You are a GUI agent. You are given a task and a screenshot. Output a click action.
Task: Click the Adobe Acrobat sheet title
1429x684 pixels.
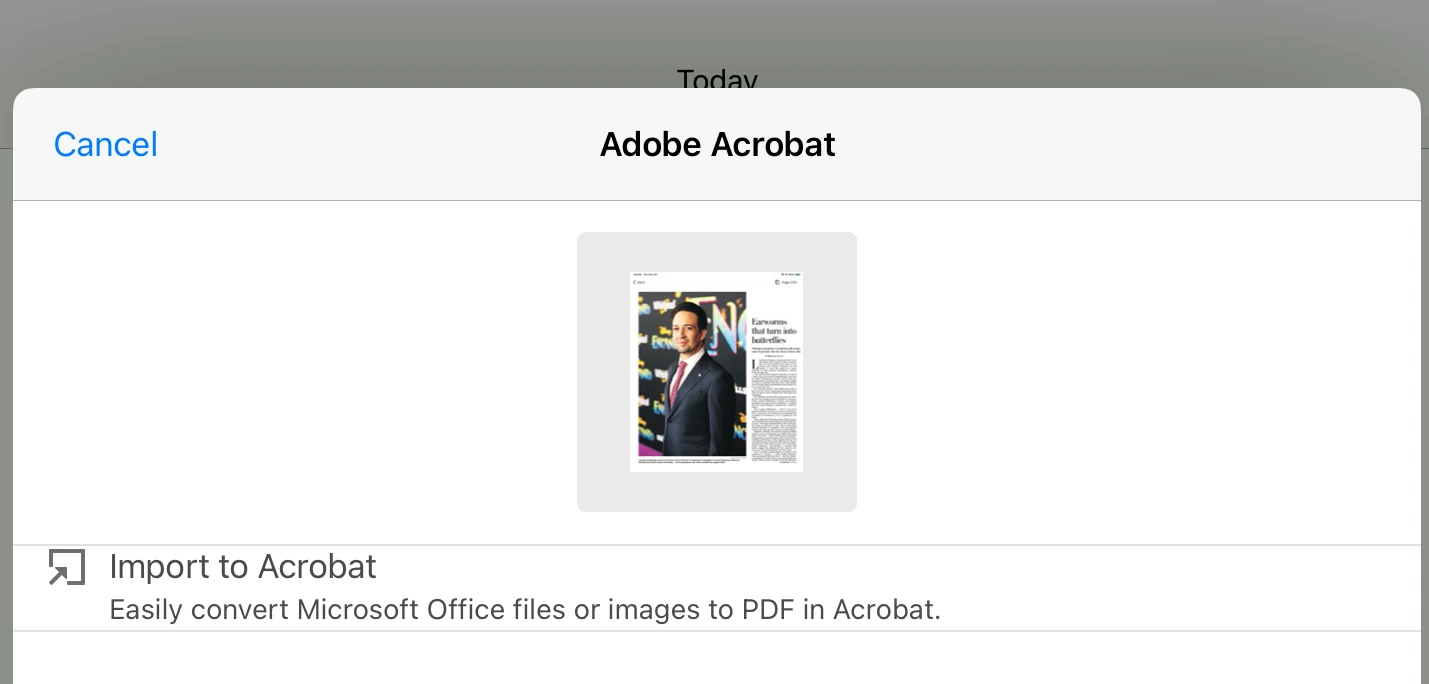tap(717, 144)
